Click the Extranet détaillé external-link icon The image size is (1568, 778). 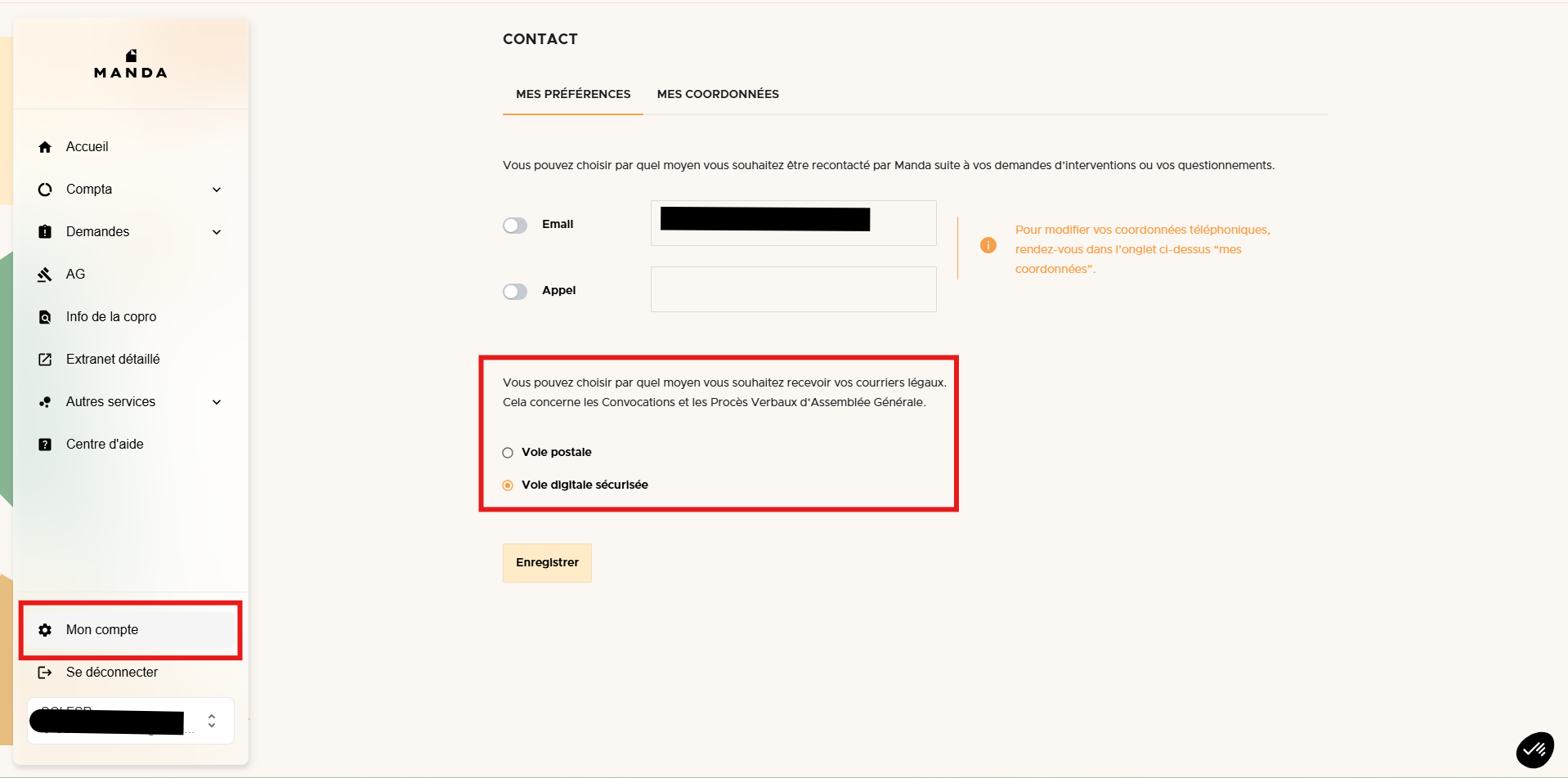[x=45, y=360]
